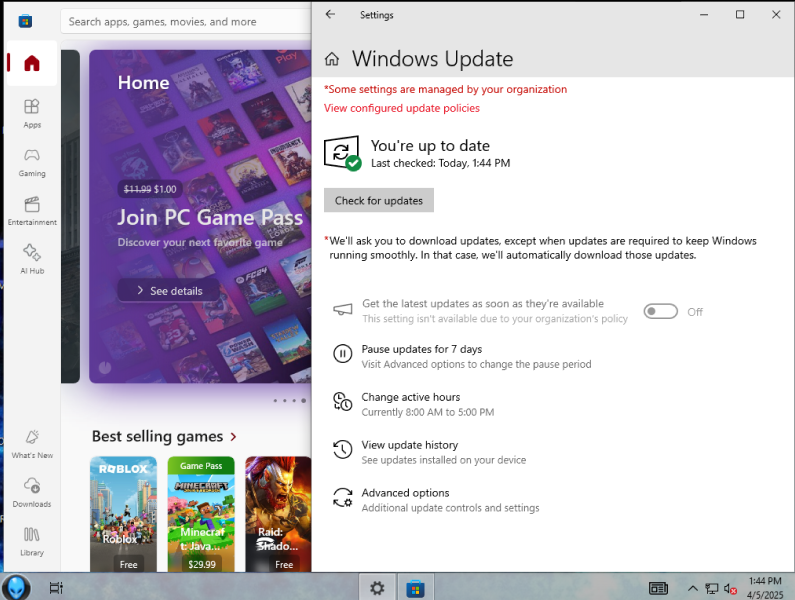
Task: Click "You're up to date" status text
Action: (x=430, y=146)
